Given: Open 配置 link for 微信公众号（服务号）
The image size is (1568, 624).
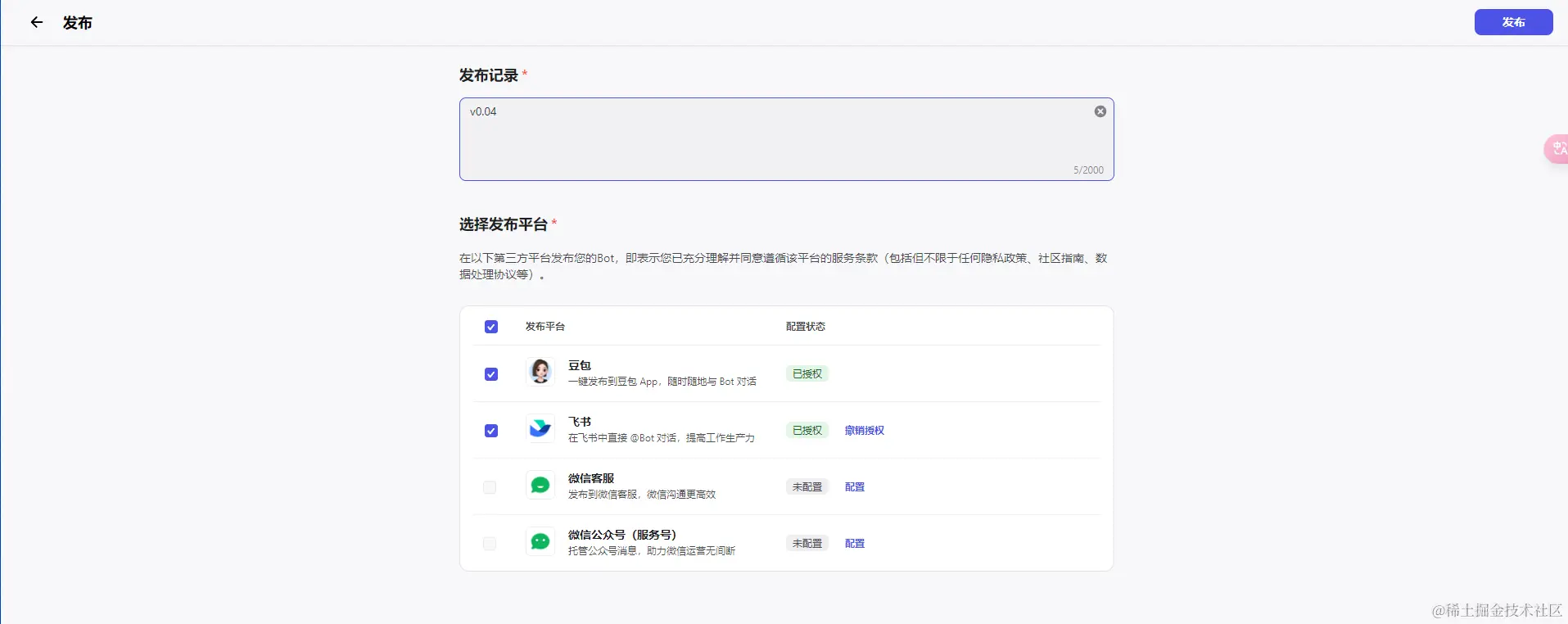Looking at the screenshot, I should tap(855, 543).
